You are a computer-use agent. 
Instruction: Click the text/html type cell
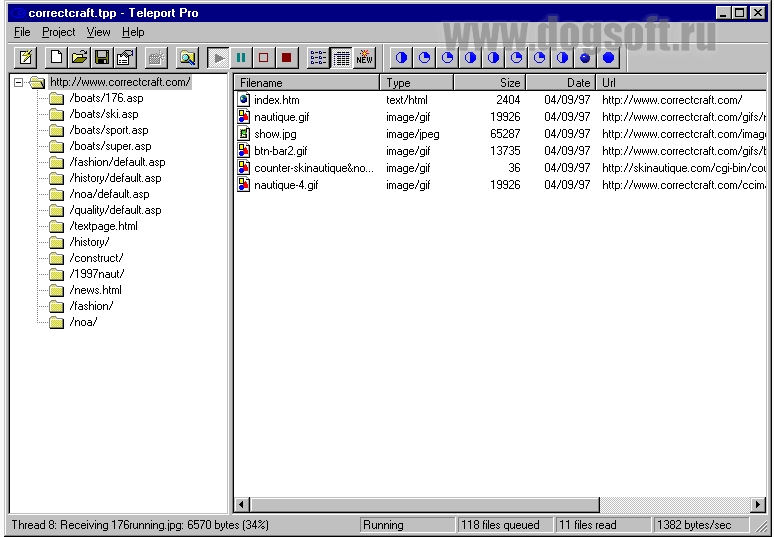click(x=407, y=100)
